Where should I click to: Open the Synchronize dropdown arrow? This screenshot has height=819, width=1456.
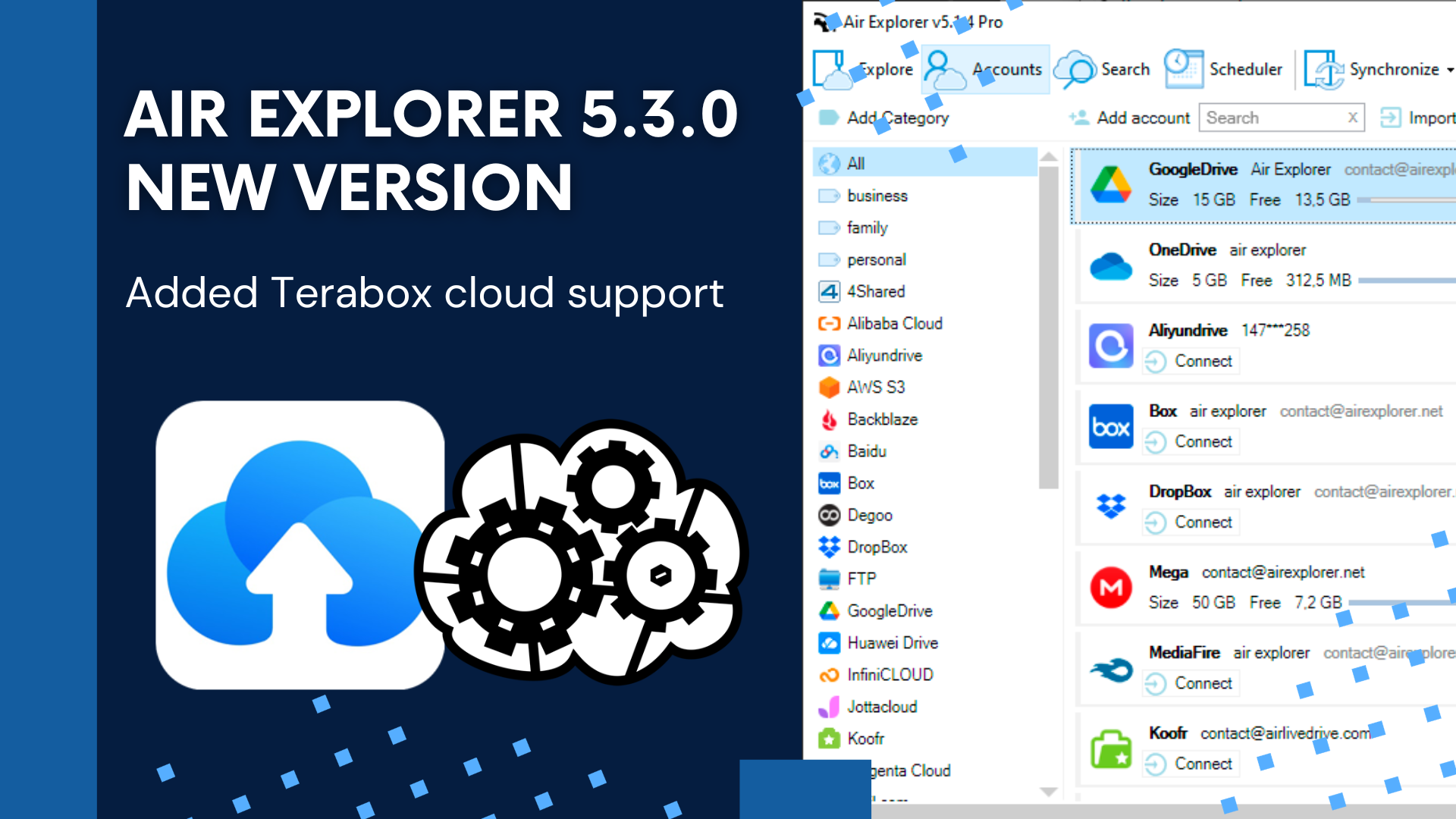(x=1449, y=69)
